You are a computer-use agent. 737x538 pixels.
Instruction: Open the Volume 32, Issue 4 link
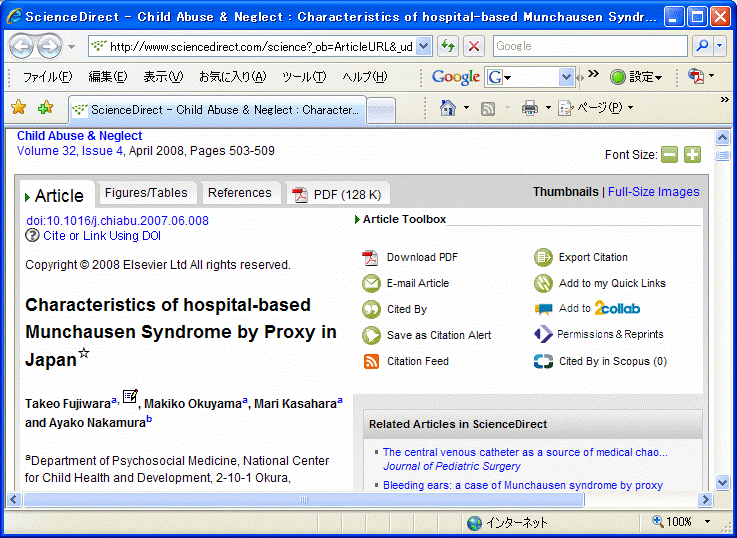pyautogui.click(x=70, y=151)
